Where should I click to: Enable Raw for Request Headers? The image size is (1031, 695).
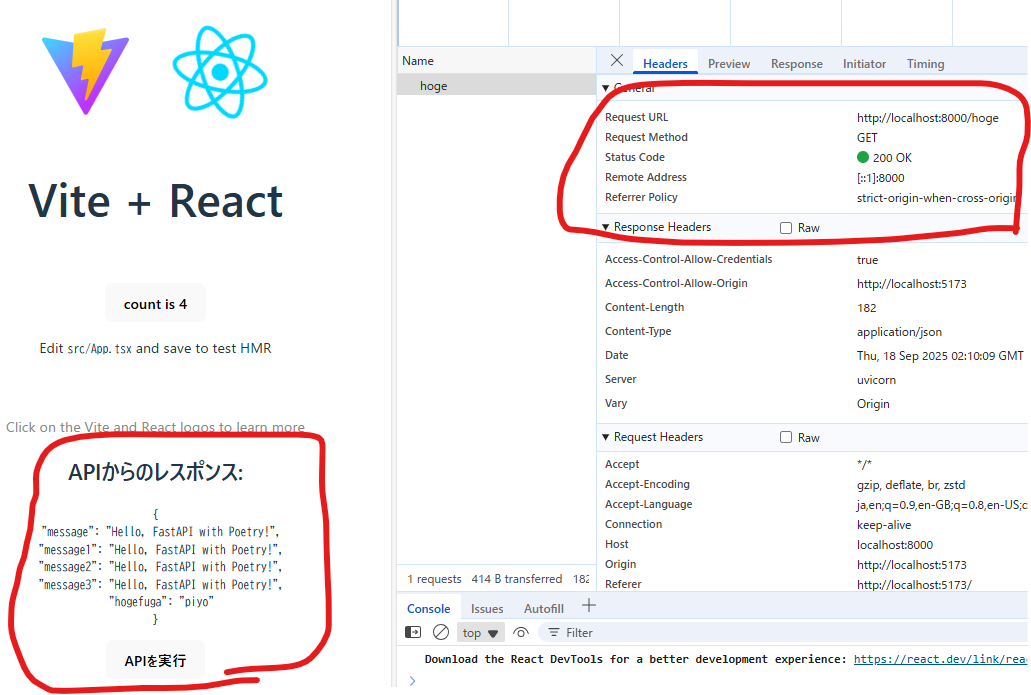(x=786, y=437)
